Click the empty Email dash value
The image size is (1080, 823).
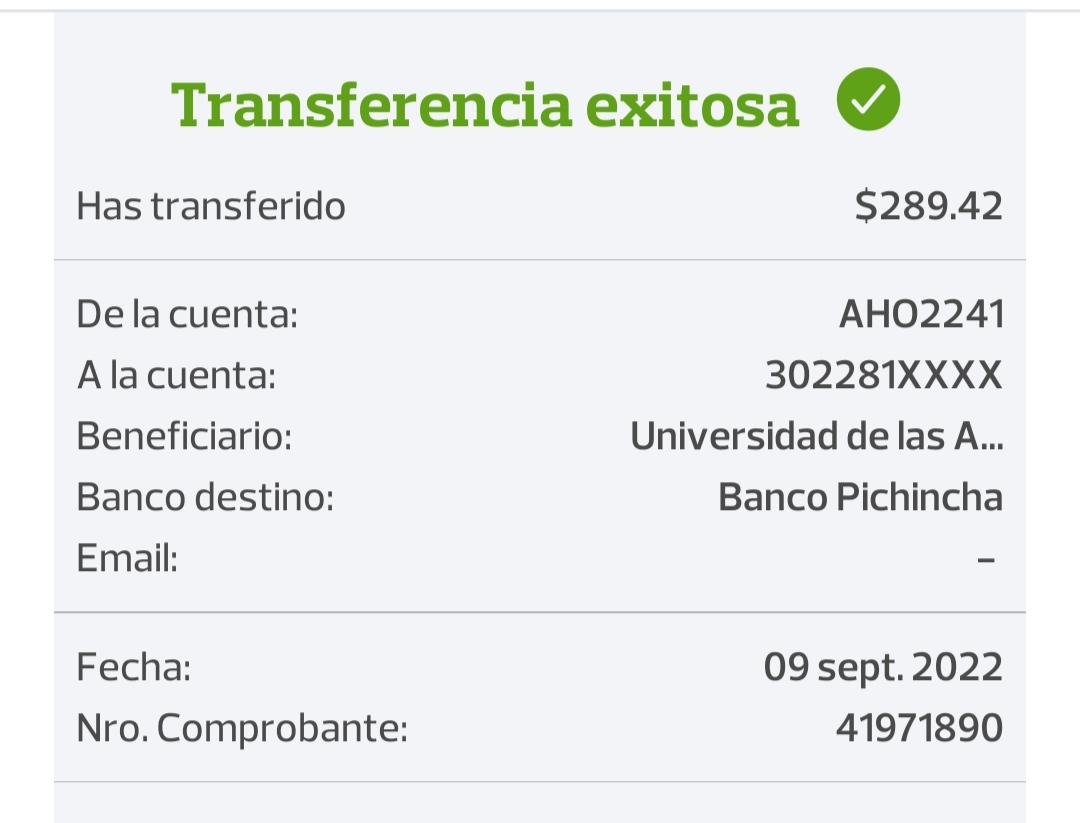[x=986, y=559]
